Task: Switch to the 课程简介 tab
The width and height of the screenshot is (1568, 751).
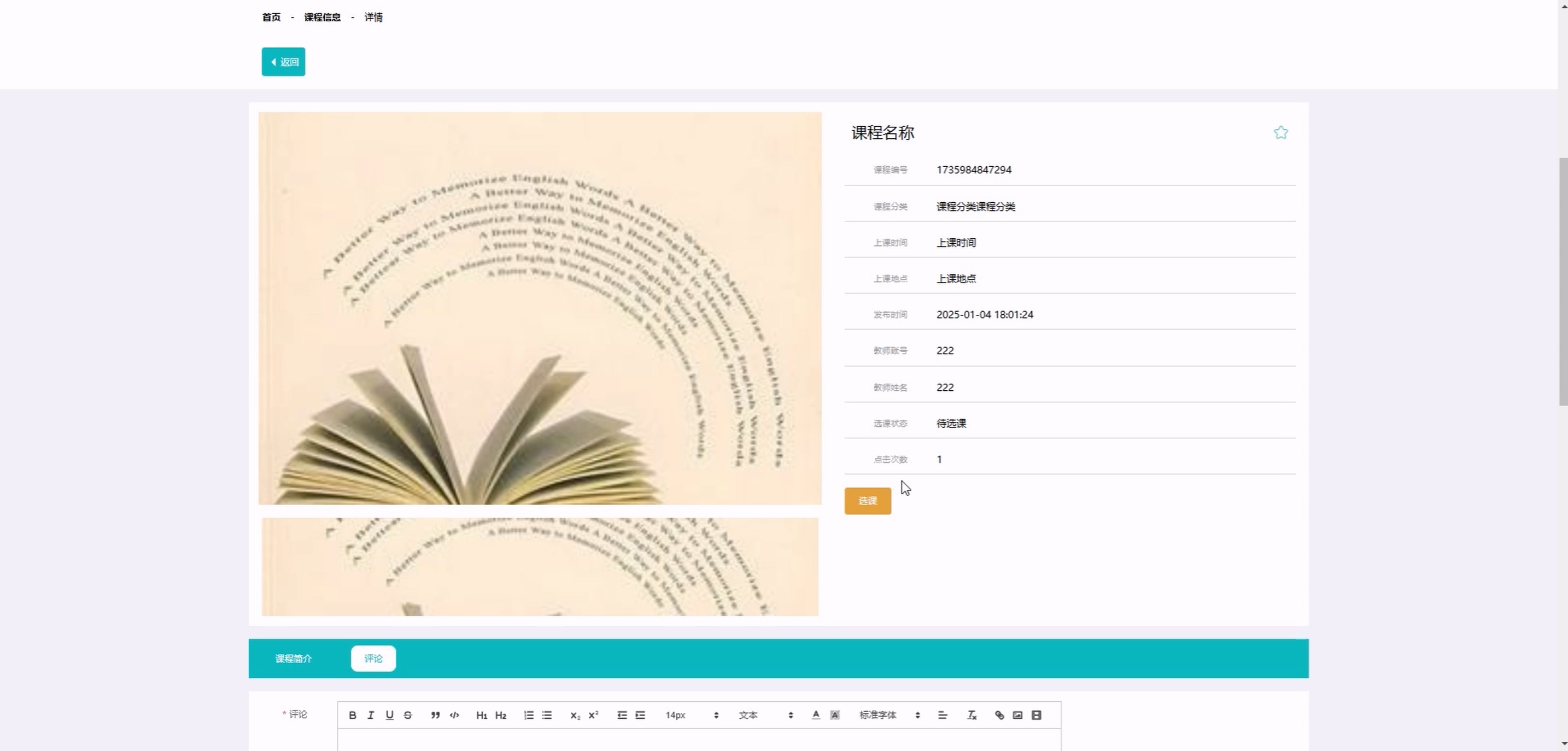Action: (294, 659)
